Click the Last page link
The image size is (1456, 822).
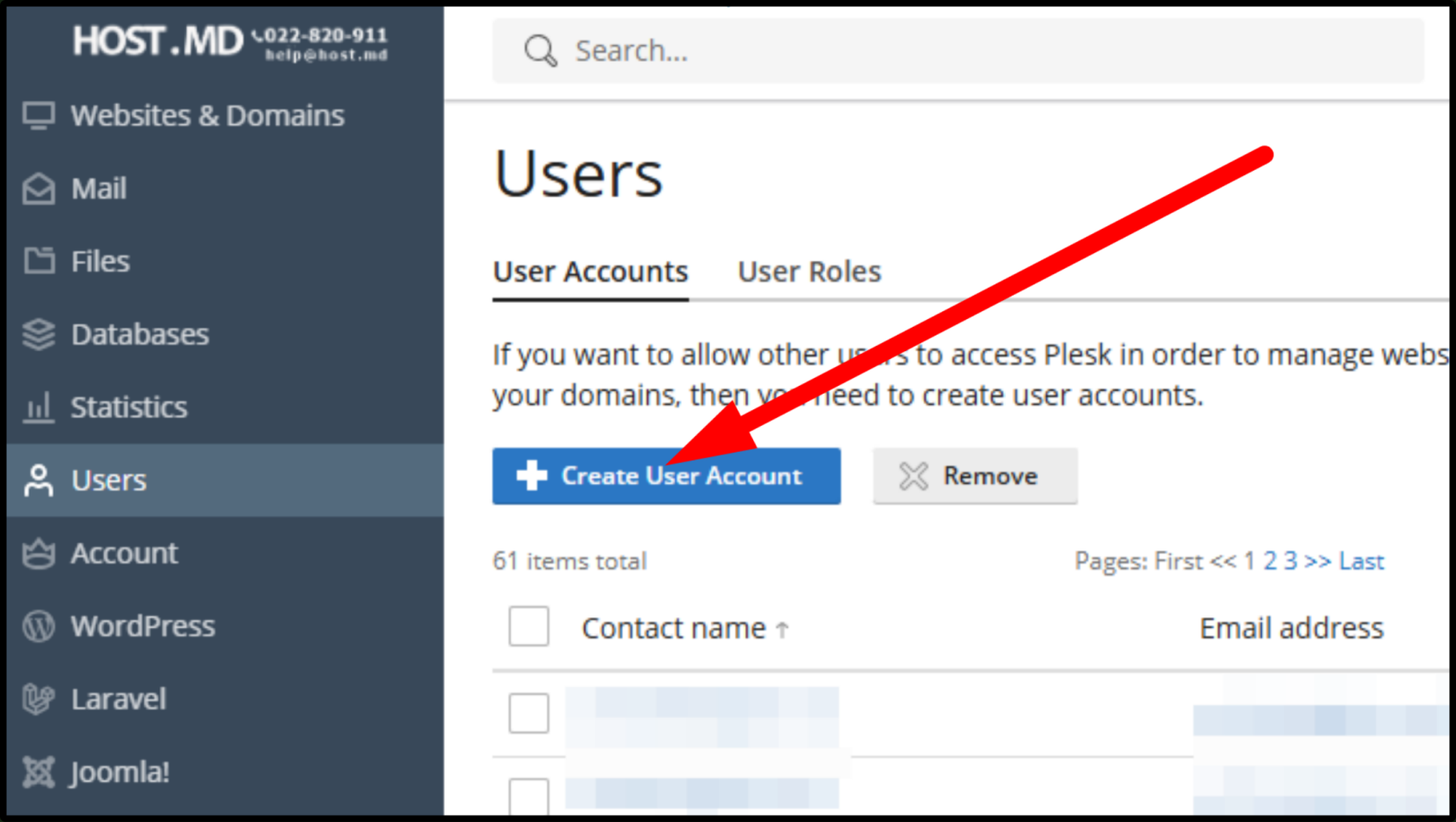coord(1362,561)
